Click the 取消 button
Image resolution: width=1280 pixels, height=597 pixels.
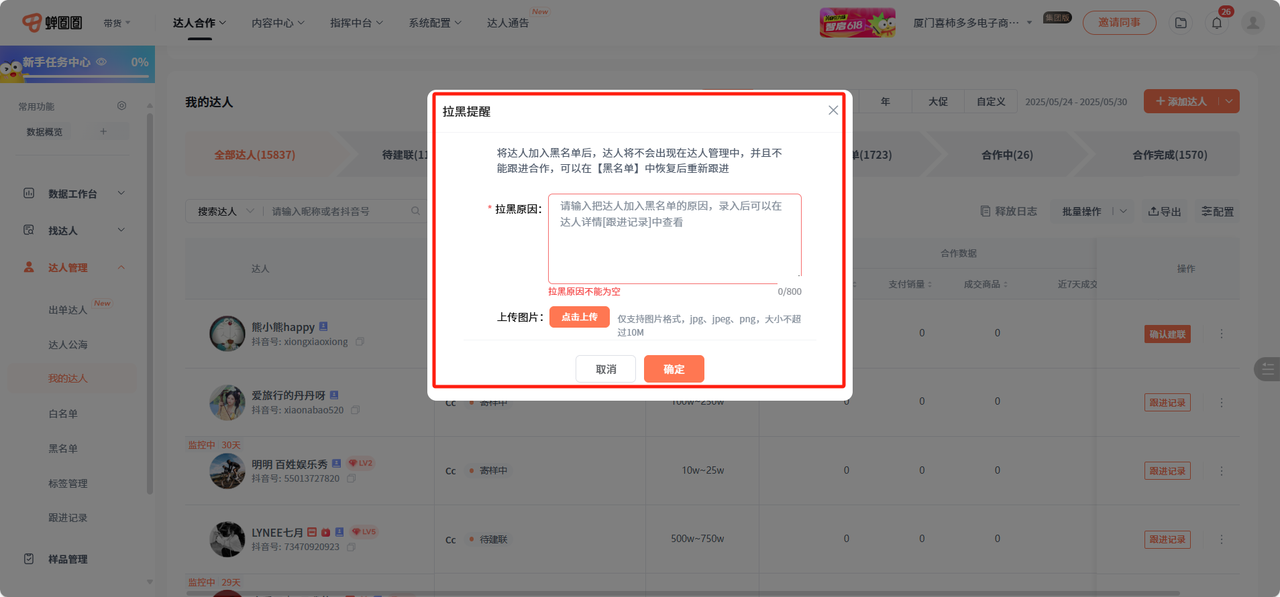(606, 369)
